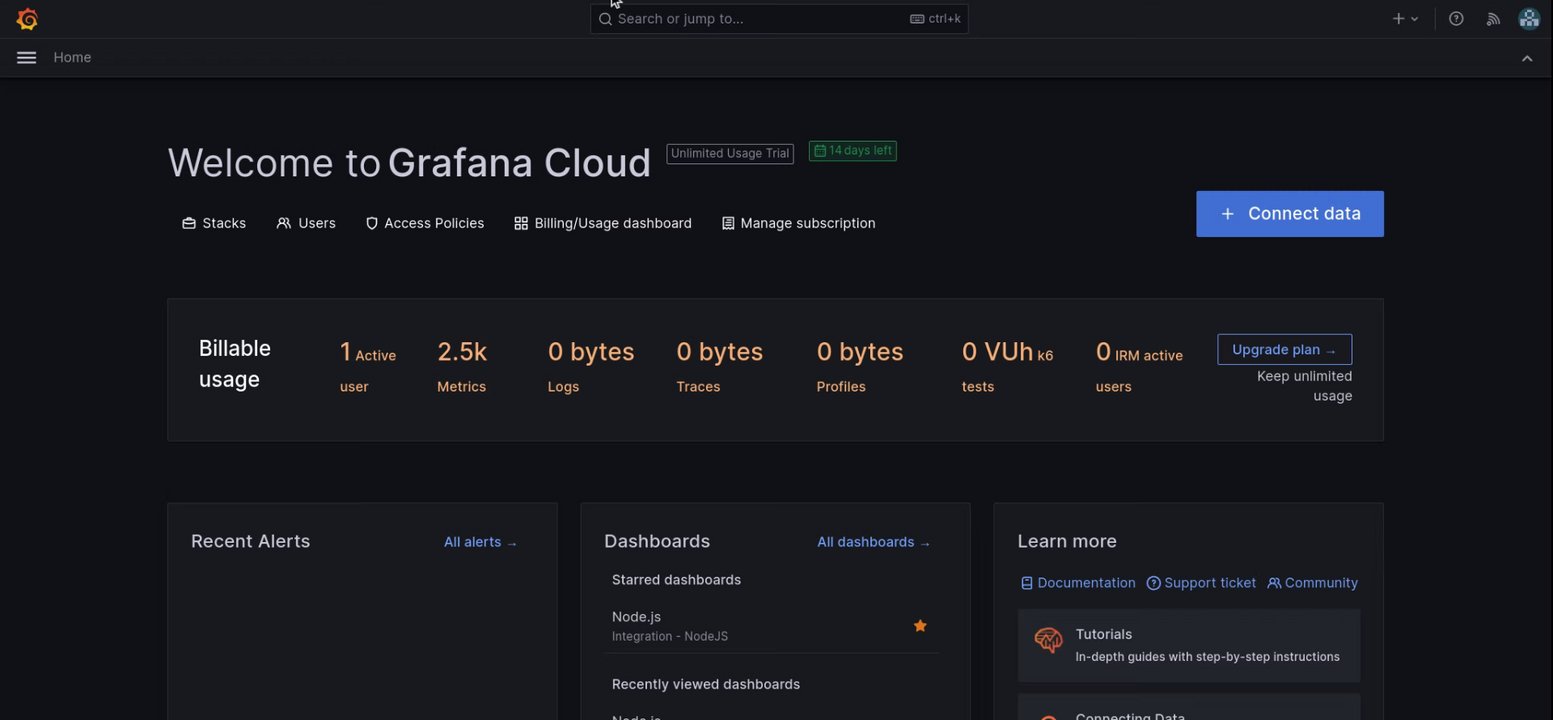Open the hamburger navigation menu

(x=27, y=58)
